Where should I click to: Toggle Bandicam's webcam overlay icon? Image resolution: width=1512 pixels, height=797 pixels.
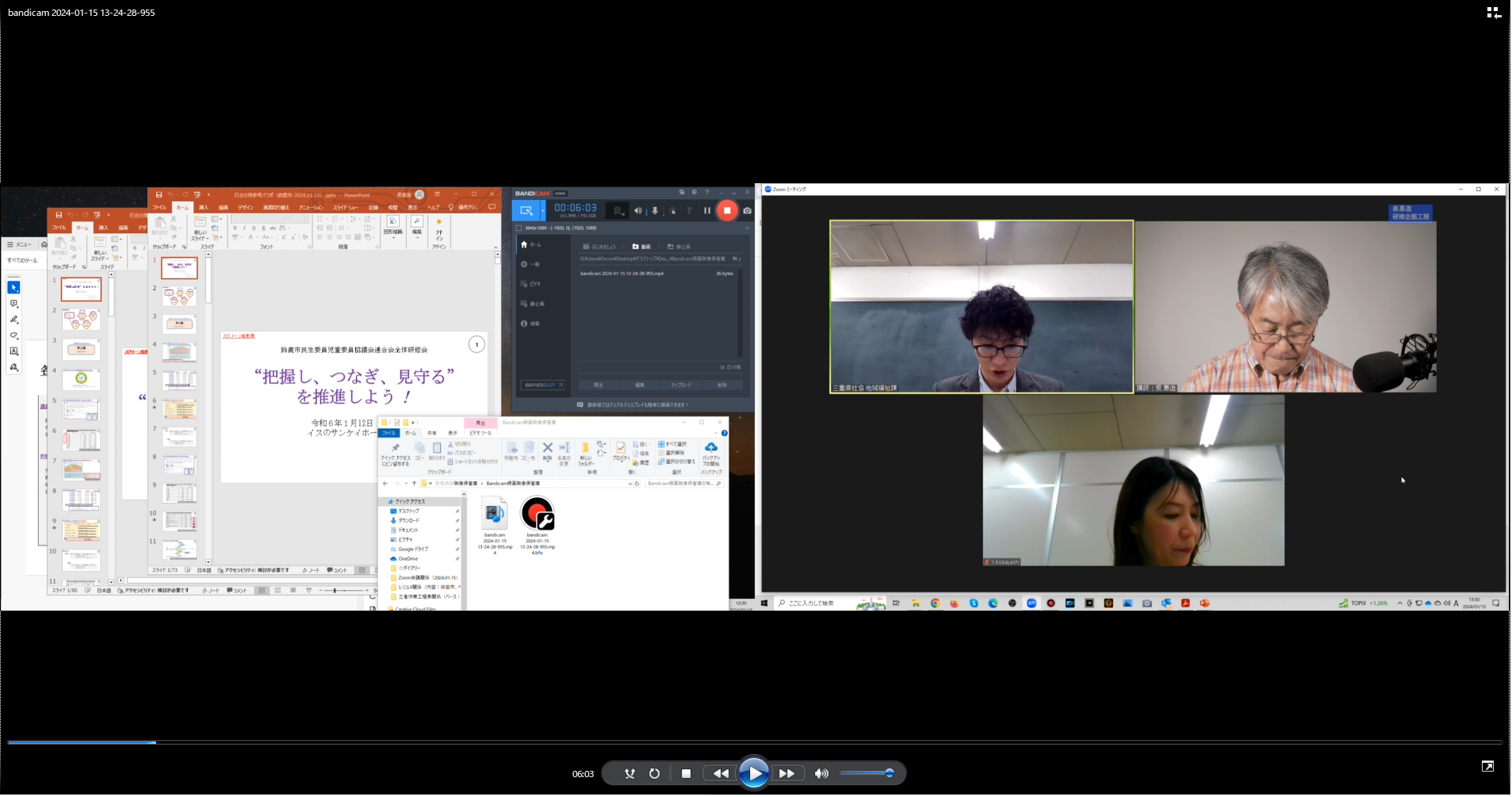(618, 211)
